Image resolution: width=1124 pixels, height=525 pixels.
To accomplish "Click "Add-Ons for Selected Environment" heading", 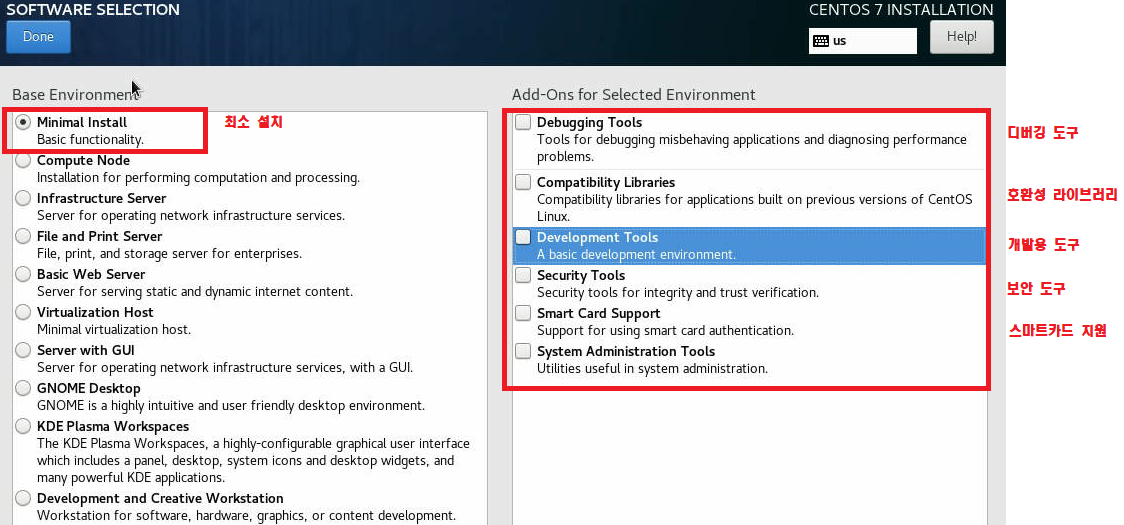I will [634, 95].
